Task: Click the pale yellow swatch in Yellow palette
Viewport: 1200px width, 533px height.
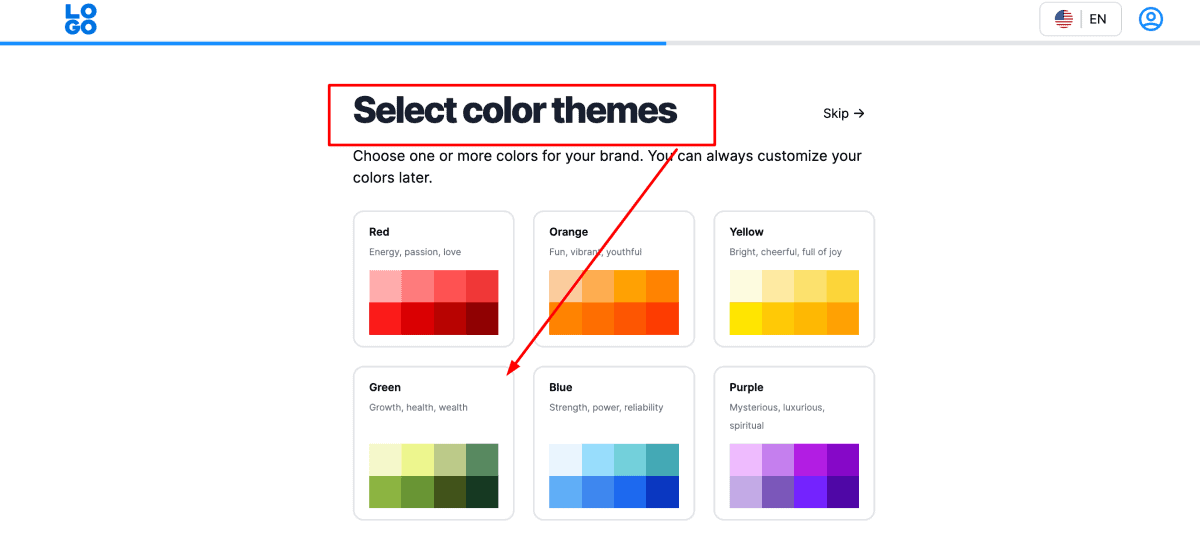Action: point(745,286)
